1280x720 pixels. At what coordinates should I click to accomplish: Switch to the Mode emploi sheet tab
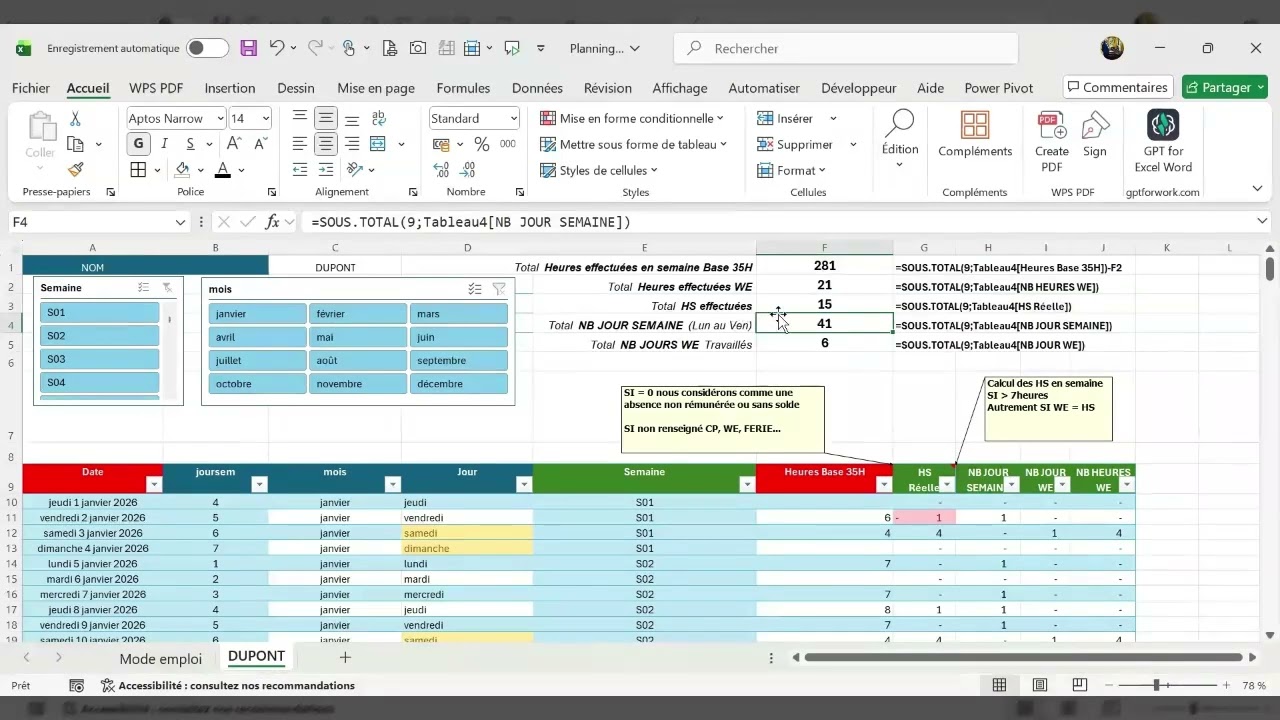point(160,658)
